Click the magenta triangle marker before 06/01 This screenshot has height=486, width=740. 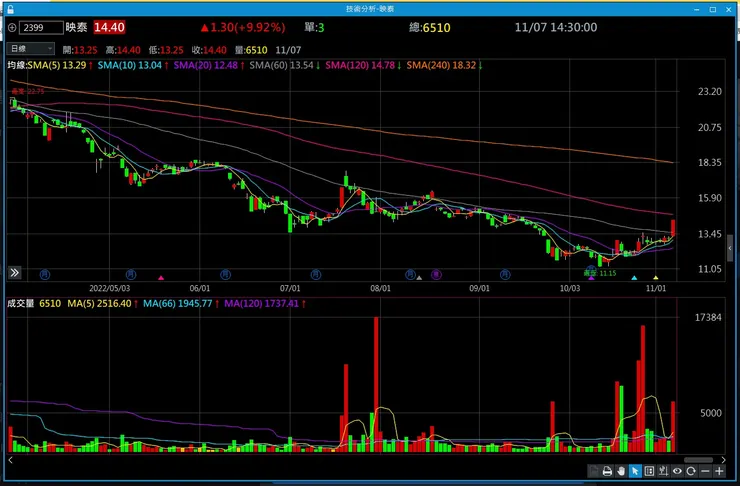coord(161,278)
